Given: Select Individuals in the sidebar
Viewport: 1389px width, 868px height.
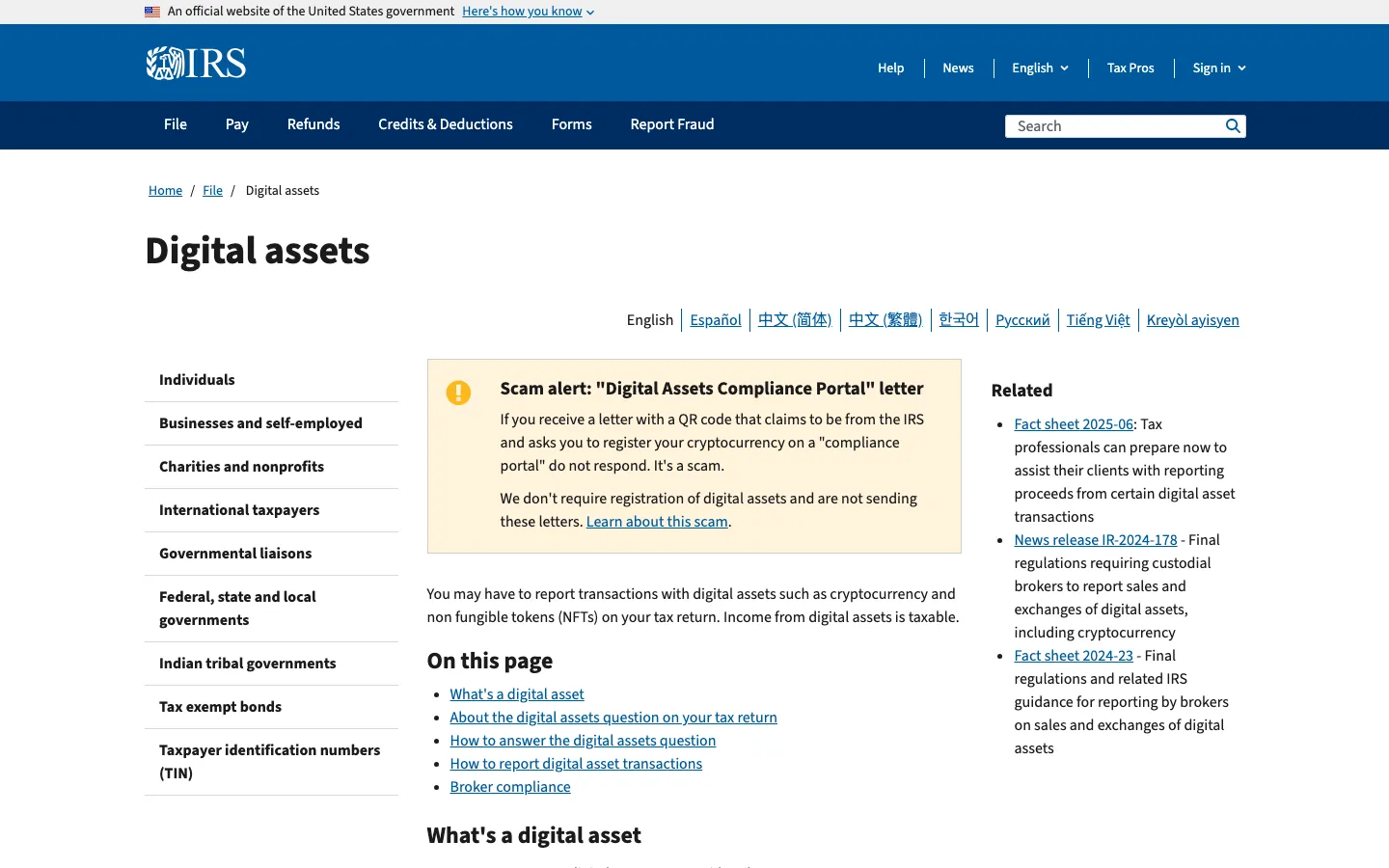Looking at the screenshot, I should tap(271, 380).
